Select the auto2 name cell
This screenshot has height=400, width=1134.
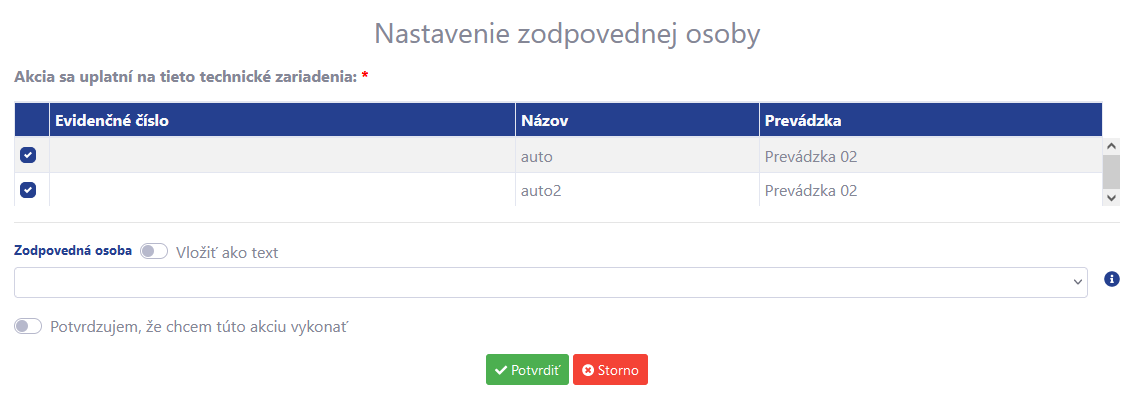(637, 190)
